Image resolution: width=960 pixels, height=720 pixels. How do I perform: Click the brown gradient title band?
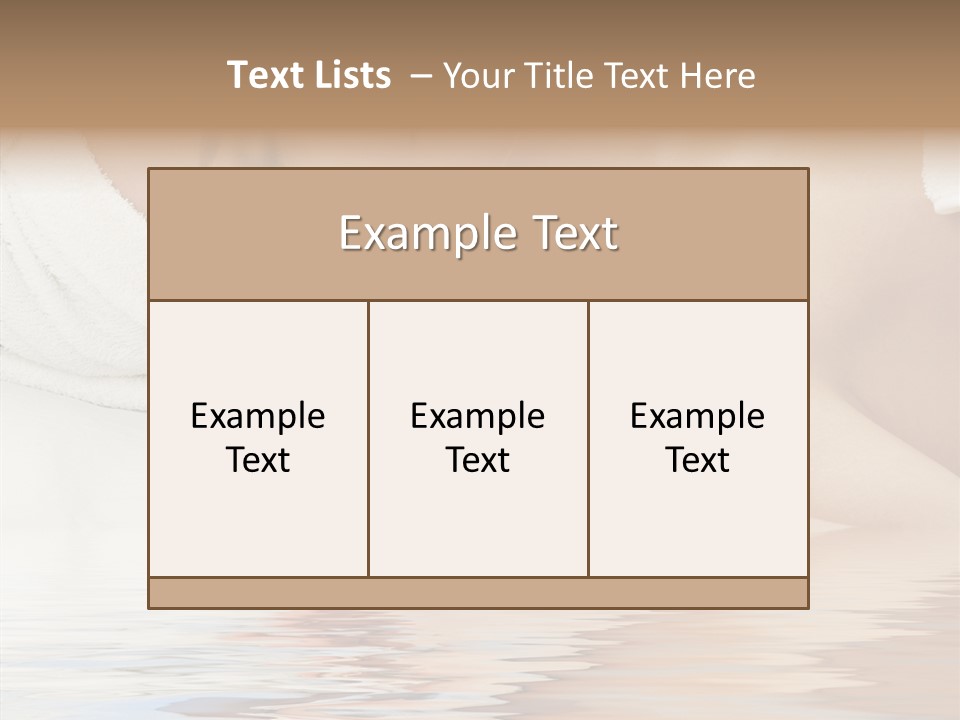point(480,64)
